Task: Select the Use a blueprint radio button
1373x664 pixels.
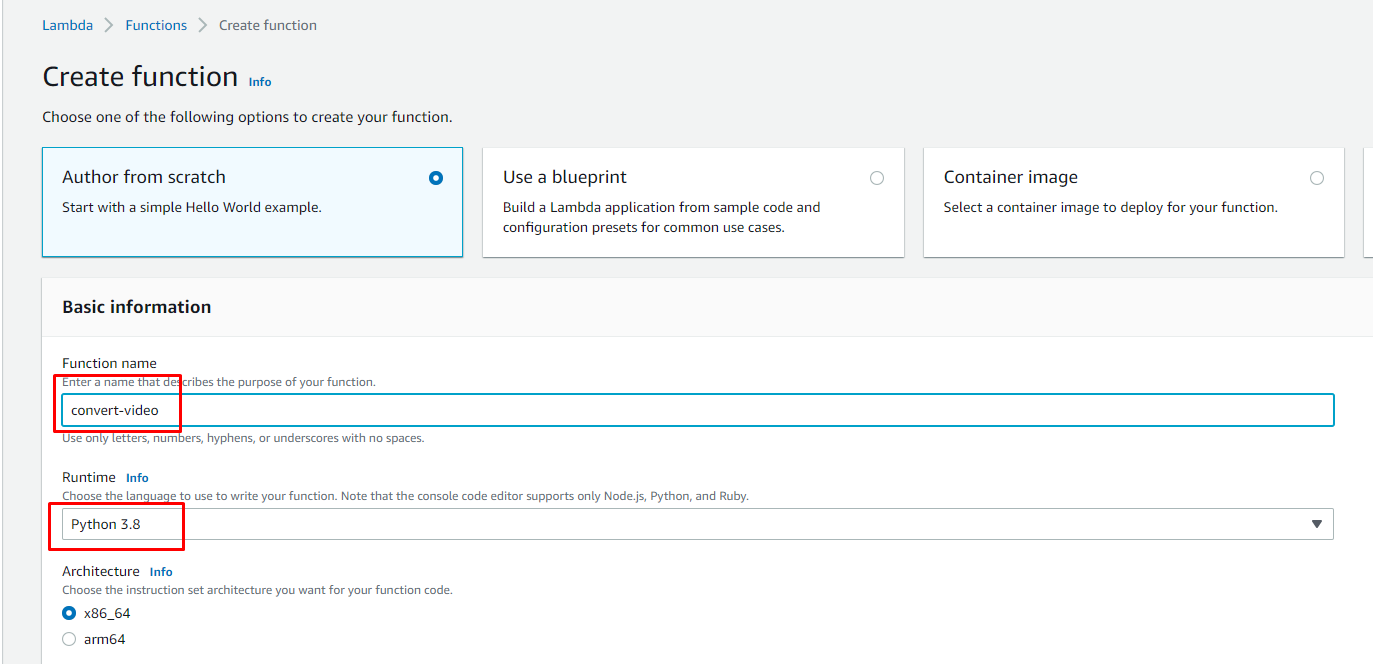Action: tap(877, 178)
